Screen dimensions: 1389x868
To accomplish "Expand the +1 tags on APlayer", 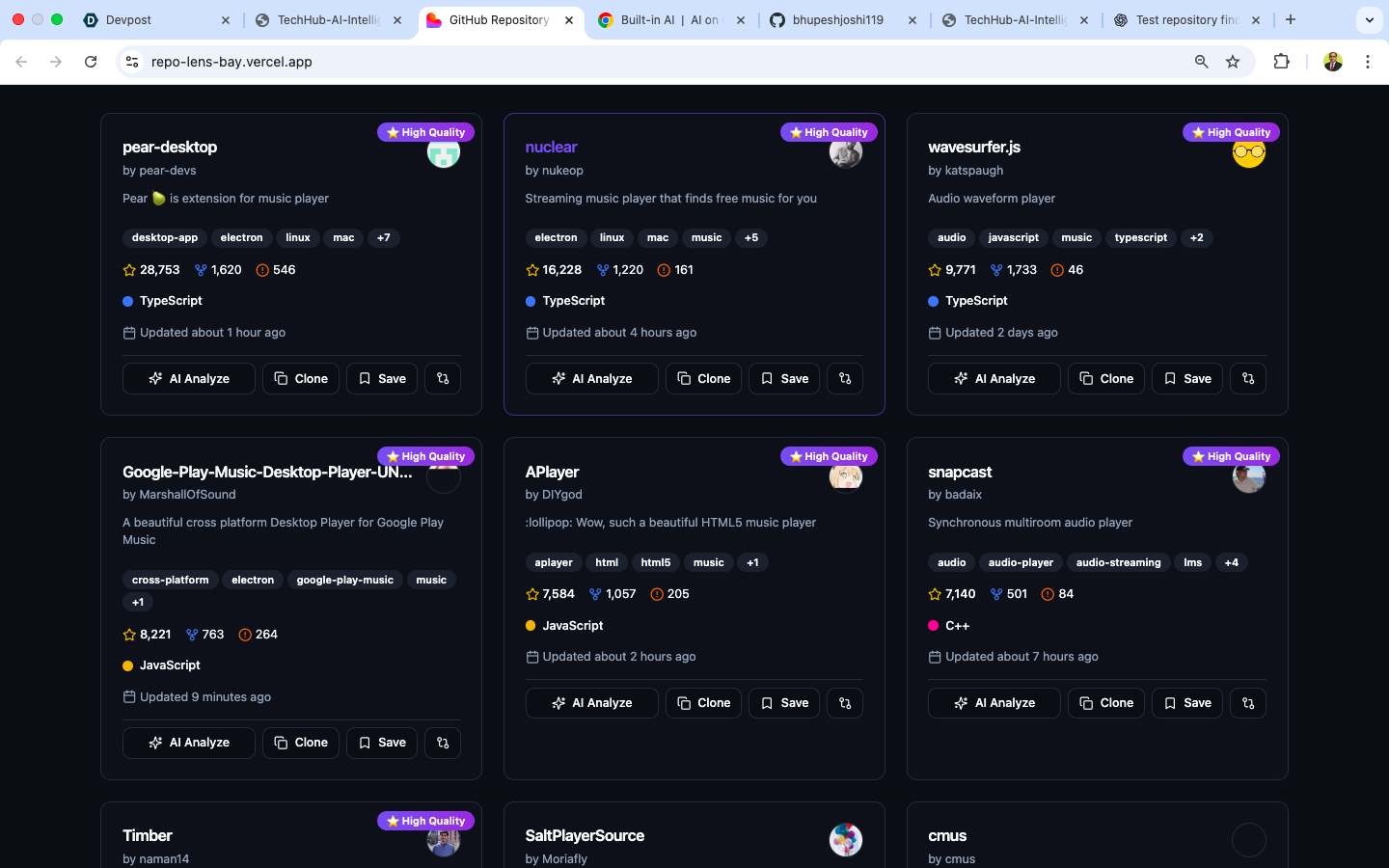I will pyautogui.click(x=752, y=563).
